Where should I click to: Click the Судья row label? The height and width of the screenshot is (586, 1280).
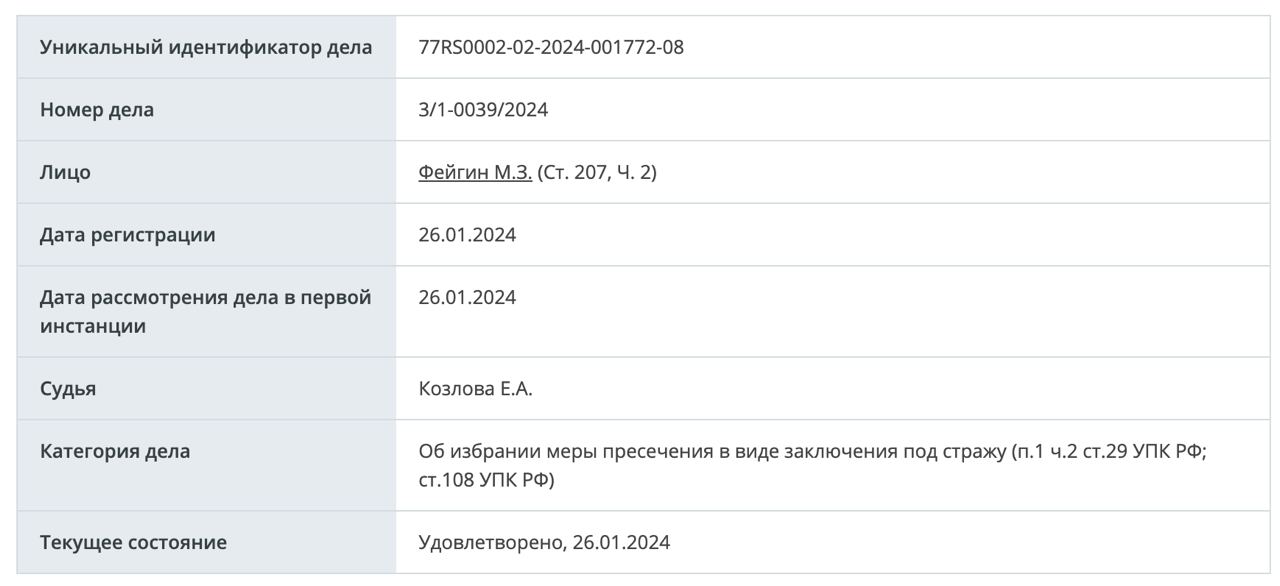(x=68, y=389)
